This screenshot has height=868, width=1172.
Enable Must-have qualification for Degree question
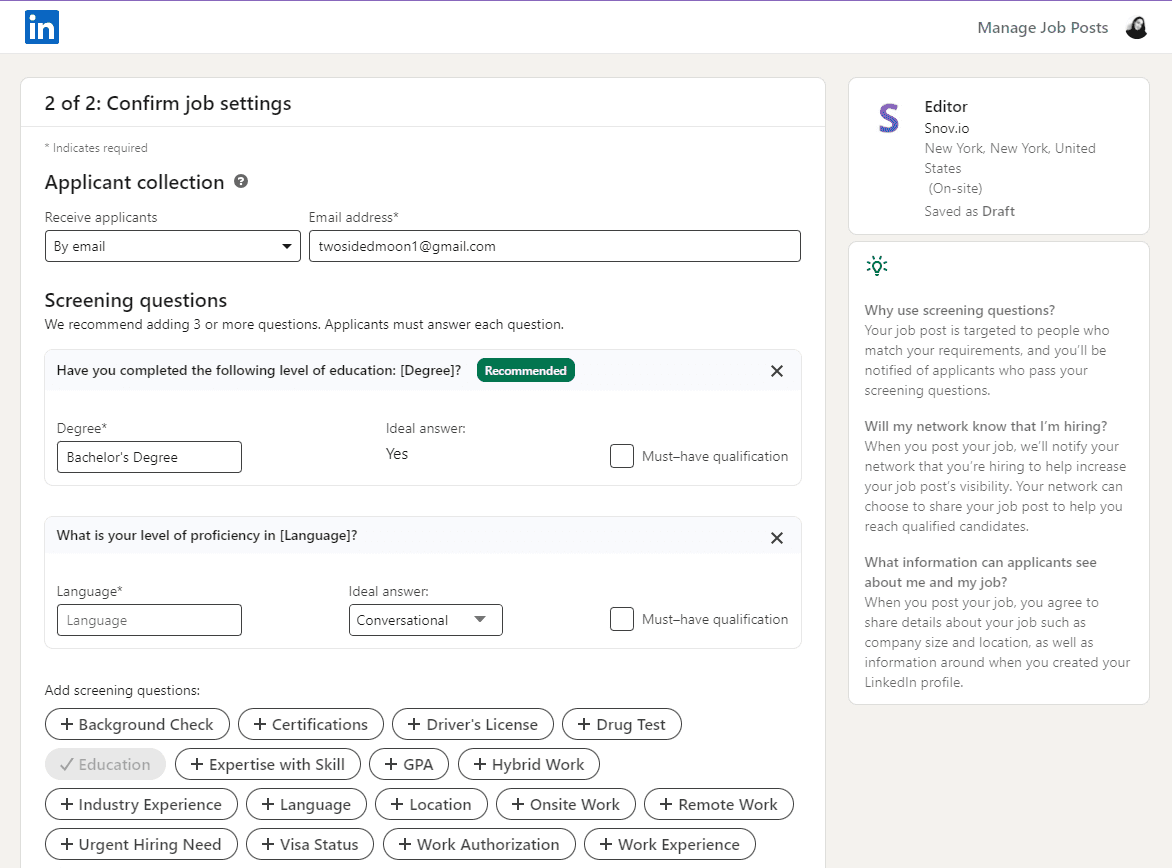(x=622, y=457)
